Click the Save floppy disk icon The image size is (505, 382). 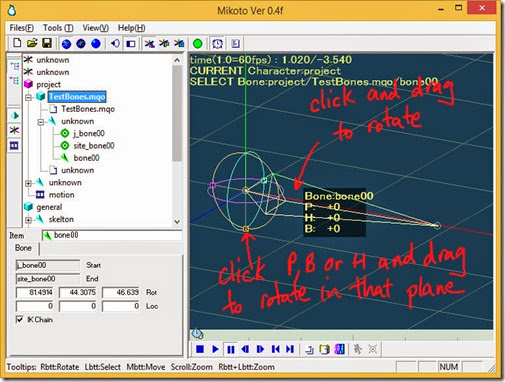pyautogui.click(x=47, y=43)
